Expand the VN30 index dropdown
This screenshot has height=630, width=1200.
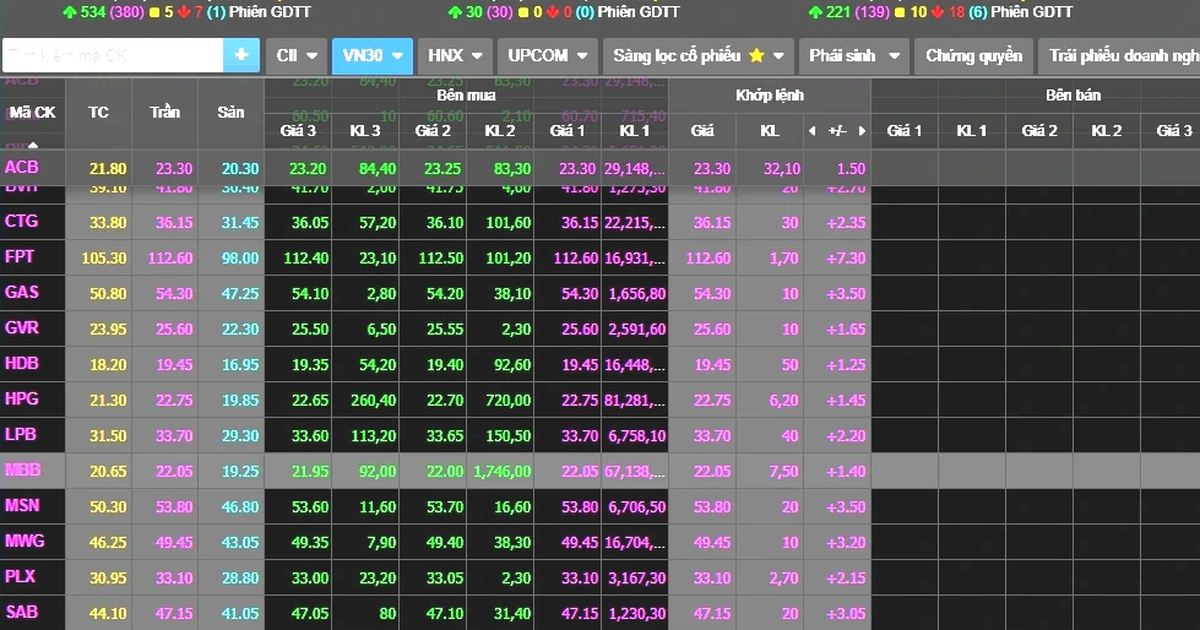click(372, 56)
